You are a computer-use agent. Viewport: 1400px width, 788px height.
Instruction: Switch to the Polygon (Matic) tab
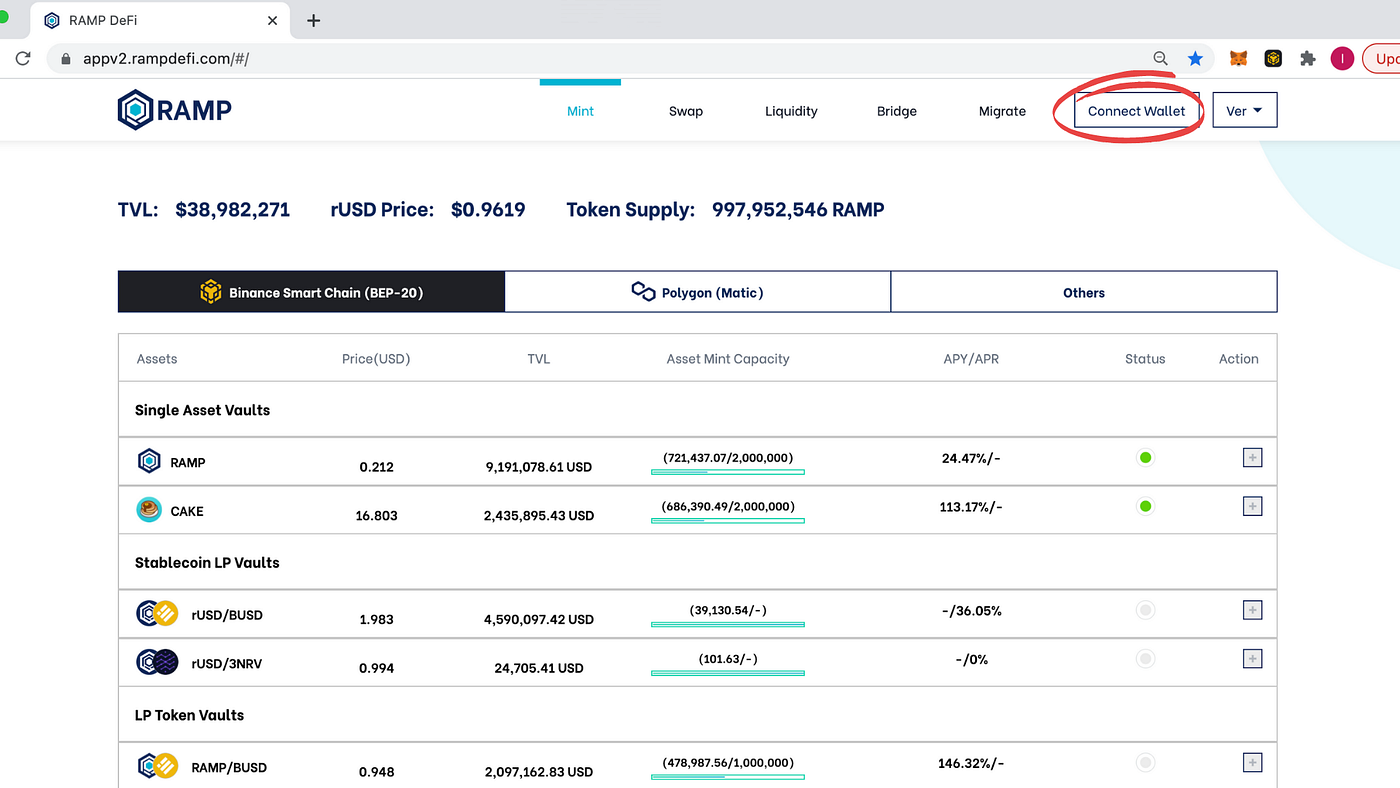(x=698, y=292)
